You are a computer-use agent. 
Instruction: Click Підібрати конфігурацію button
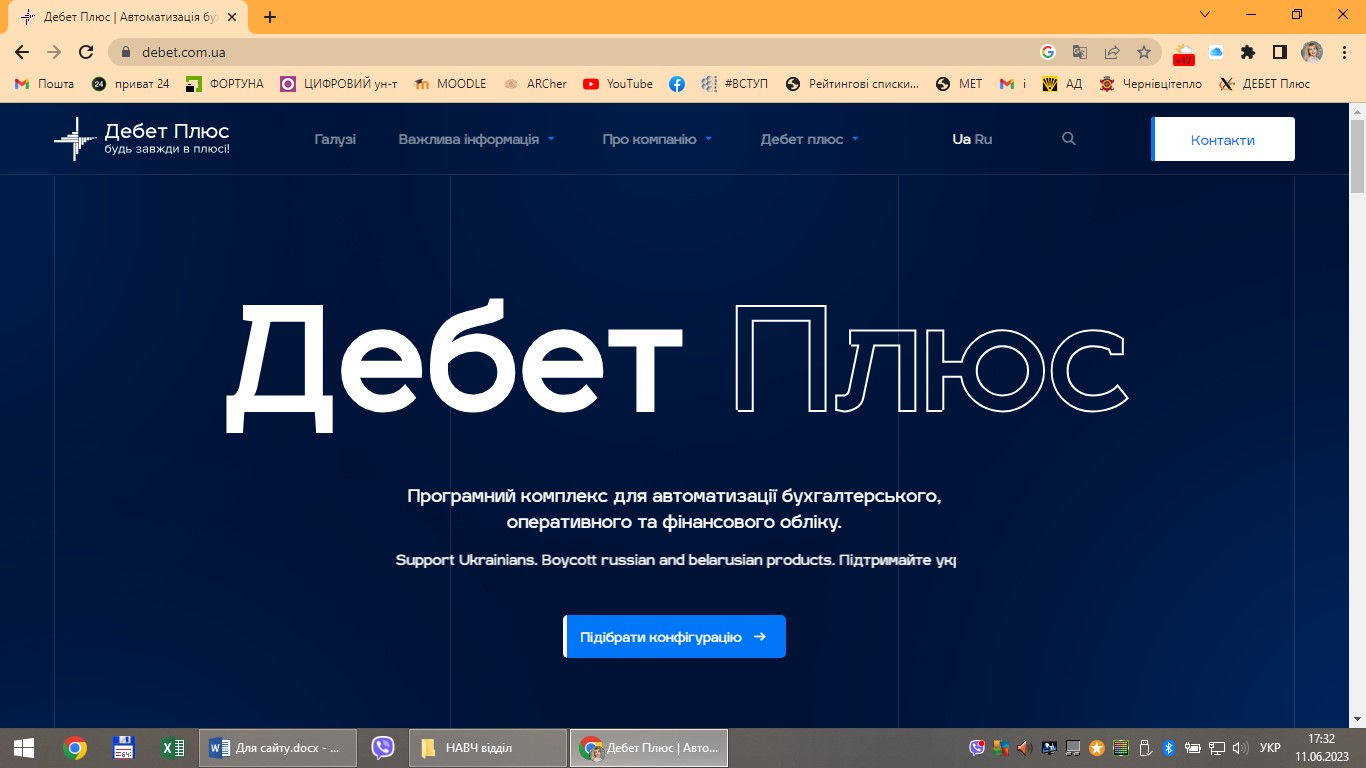tap(675, 636)
